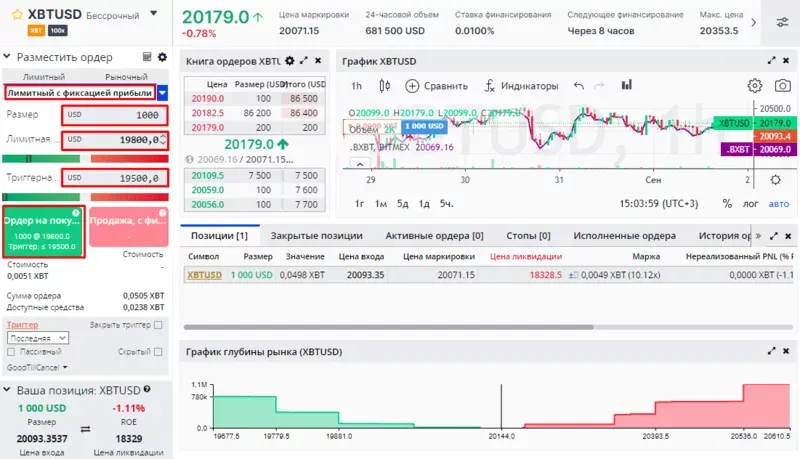Switch to the Рыночный order tab
This screenshot has width=800, height=459.
pos(126,77)
